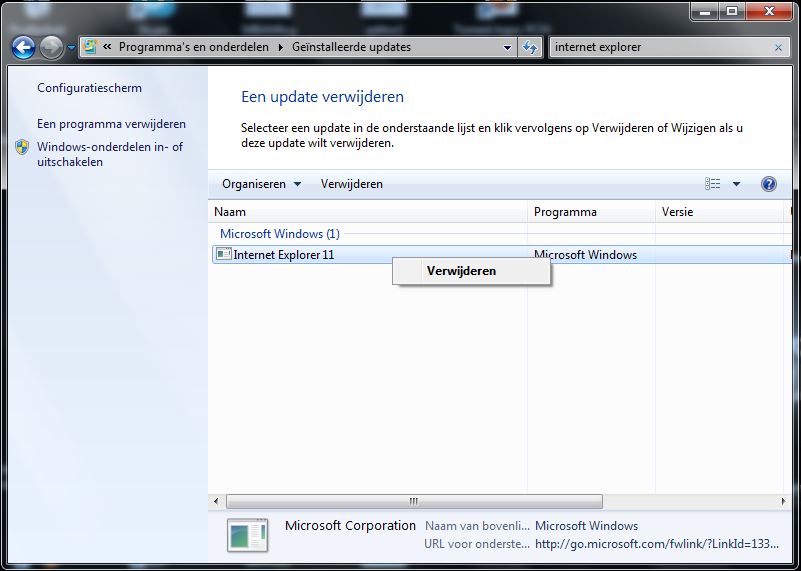Click "Windows-onderdelen in- of uitschakelen" link
Screen dimensions: 801x571
click(x=110, y=154)
